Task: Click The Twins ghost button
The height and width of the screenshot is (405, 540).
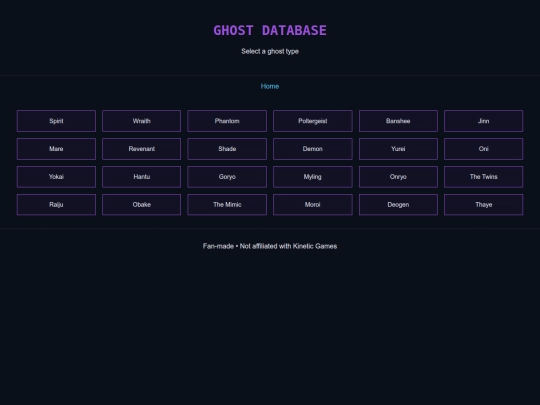Action: (x=484, y=177)
